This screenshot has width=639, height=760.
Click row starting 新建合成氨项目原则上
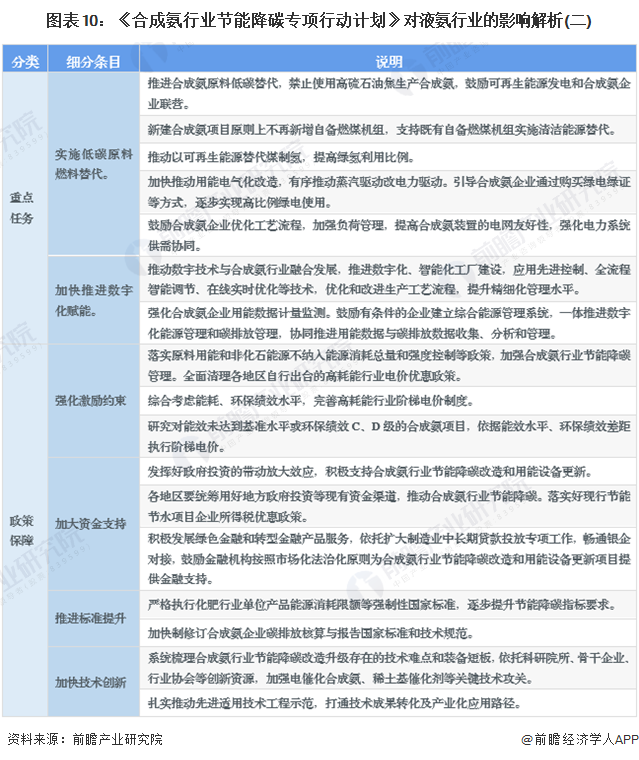pyautogui.click(x=388, y=129)
